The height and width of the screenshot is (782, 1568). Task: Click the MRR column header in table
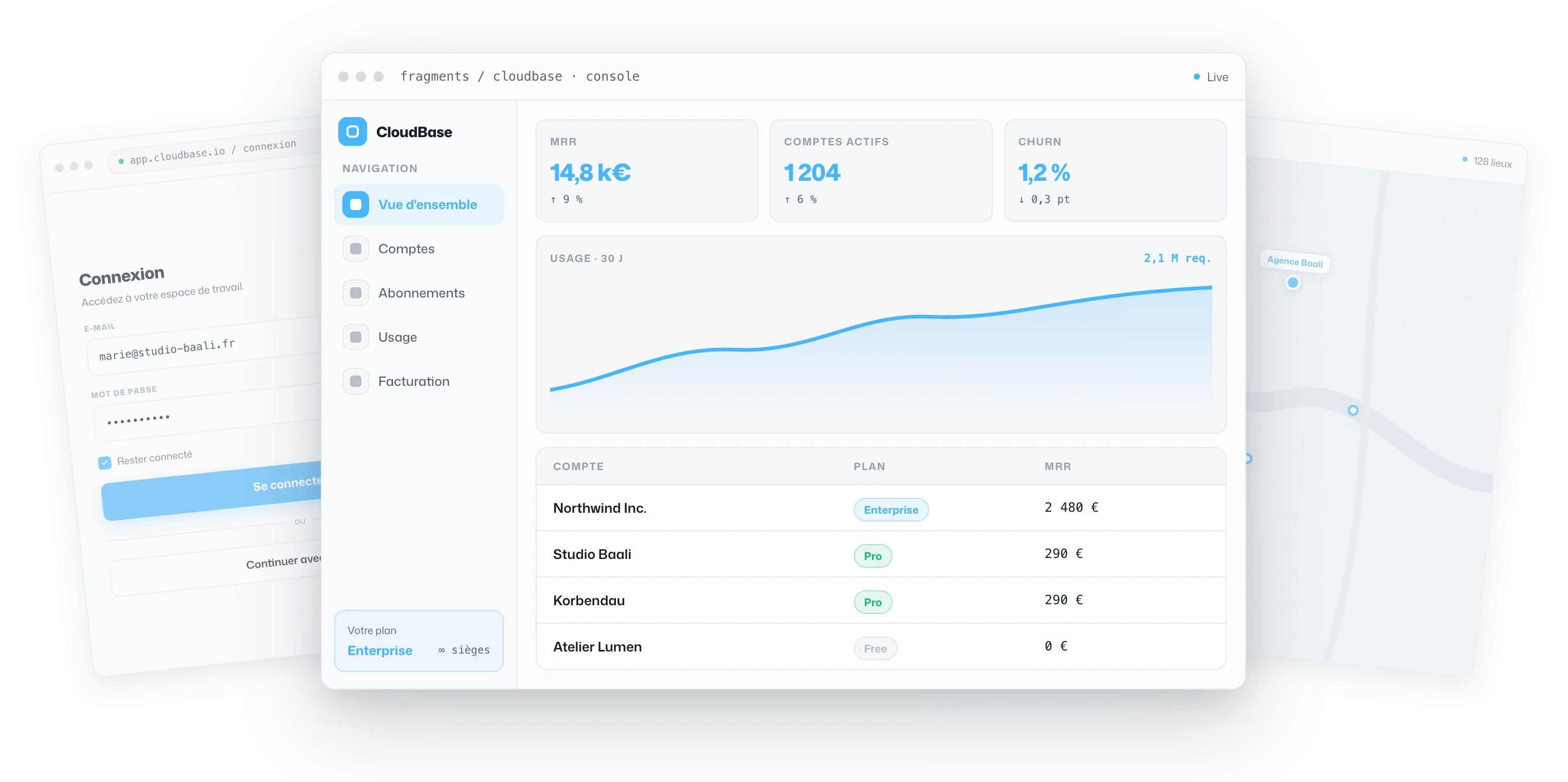pyautogui.click(x=1058, y=467)
